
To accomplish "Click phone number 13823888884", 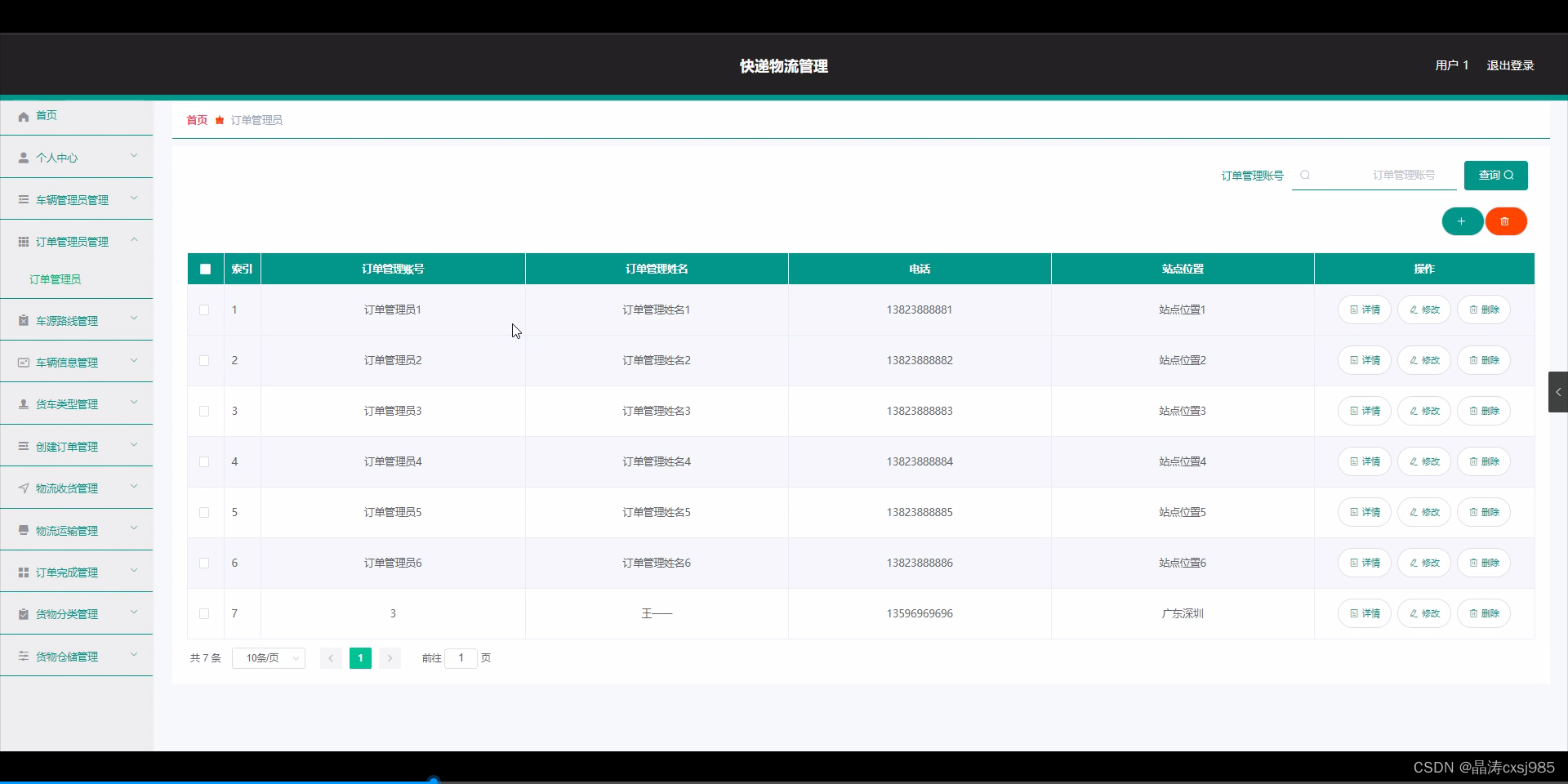I will point(920,461).
